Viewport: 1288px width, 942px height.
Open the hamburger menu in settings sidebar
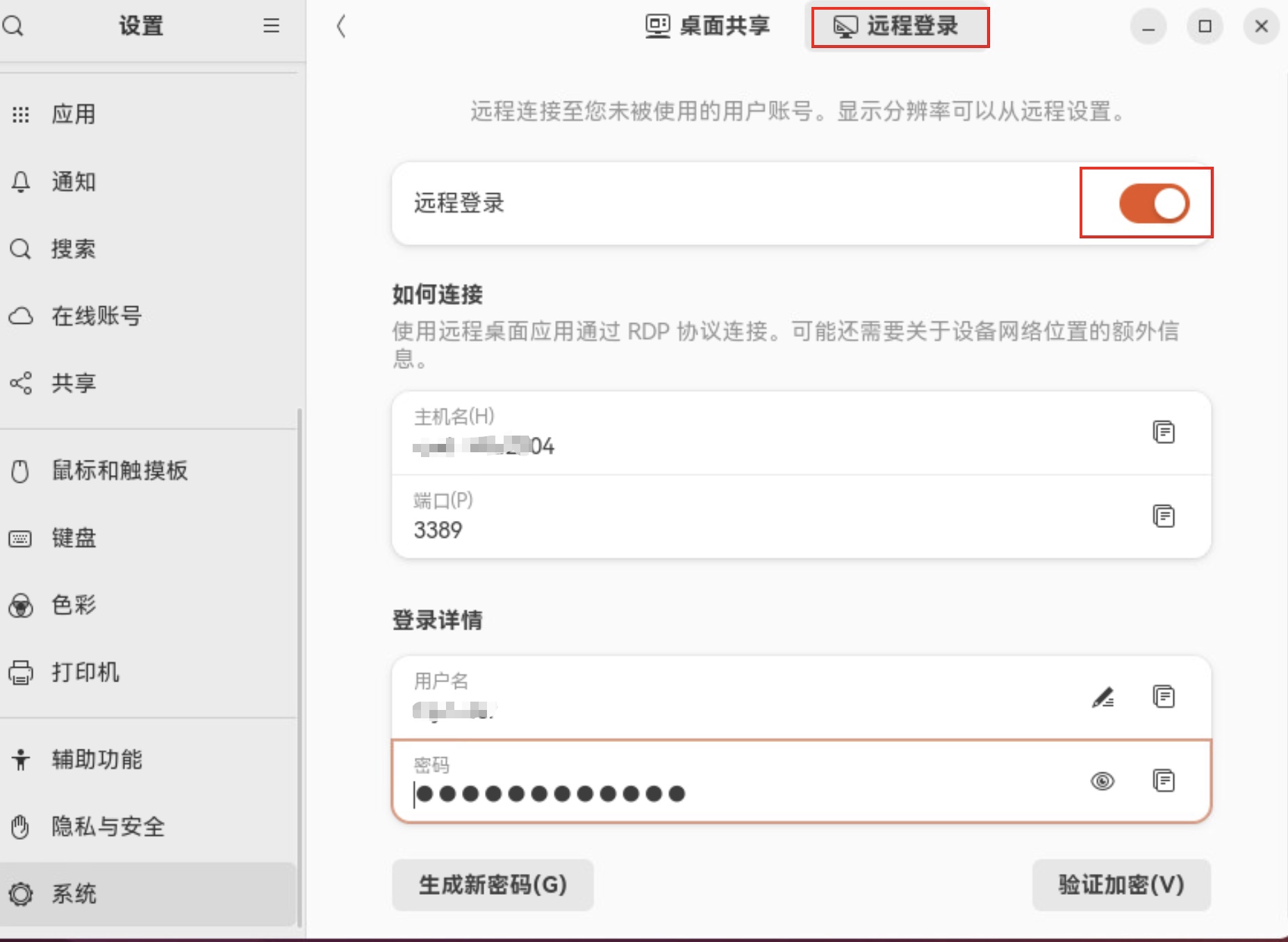[x=271, y=26]
